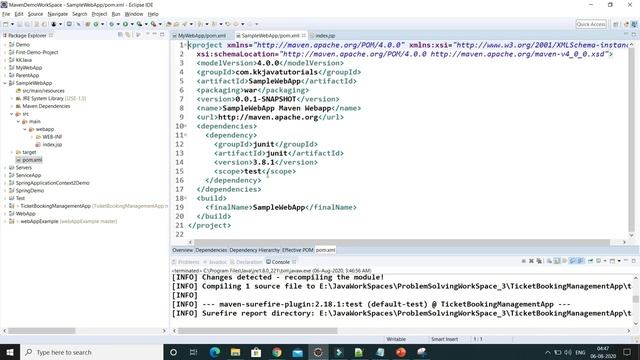Click the green Run toolbar button
Viewport: 640px width, 360px height.
(126, 24)
